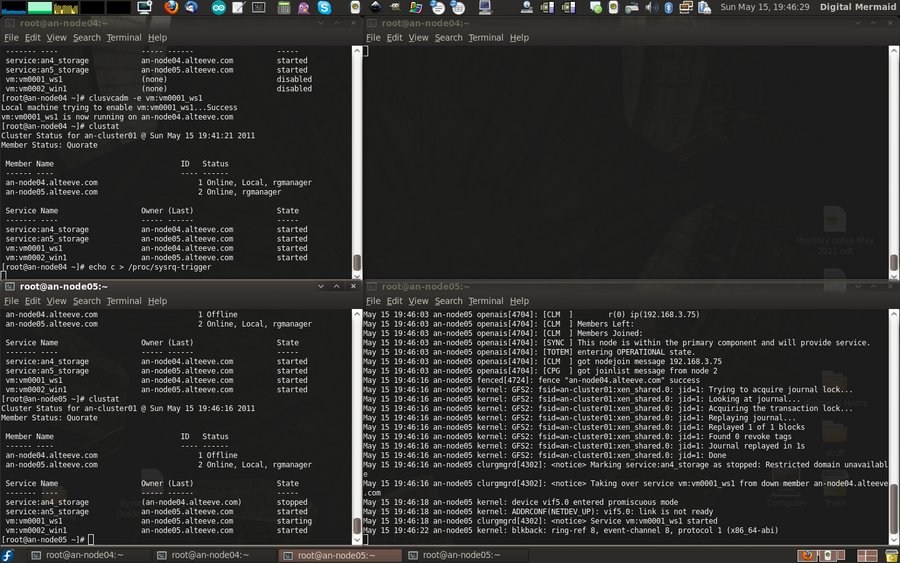The image size is (900, 563).
Task: Click scroll-up arrow of top-right terminal
Action: (x=894, y=51)
